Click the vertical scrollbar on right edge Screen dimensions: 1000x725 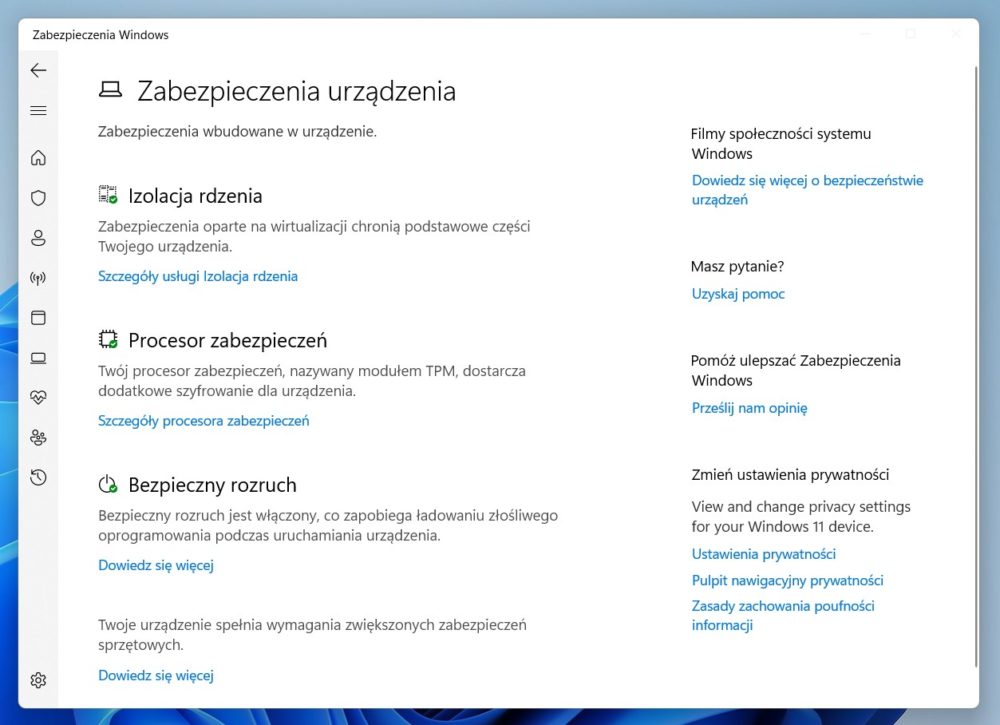[x=976, y=367]
